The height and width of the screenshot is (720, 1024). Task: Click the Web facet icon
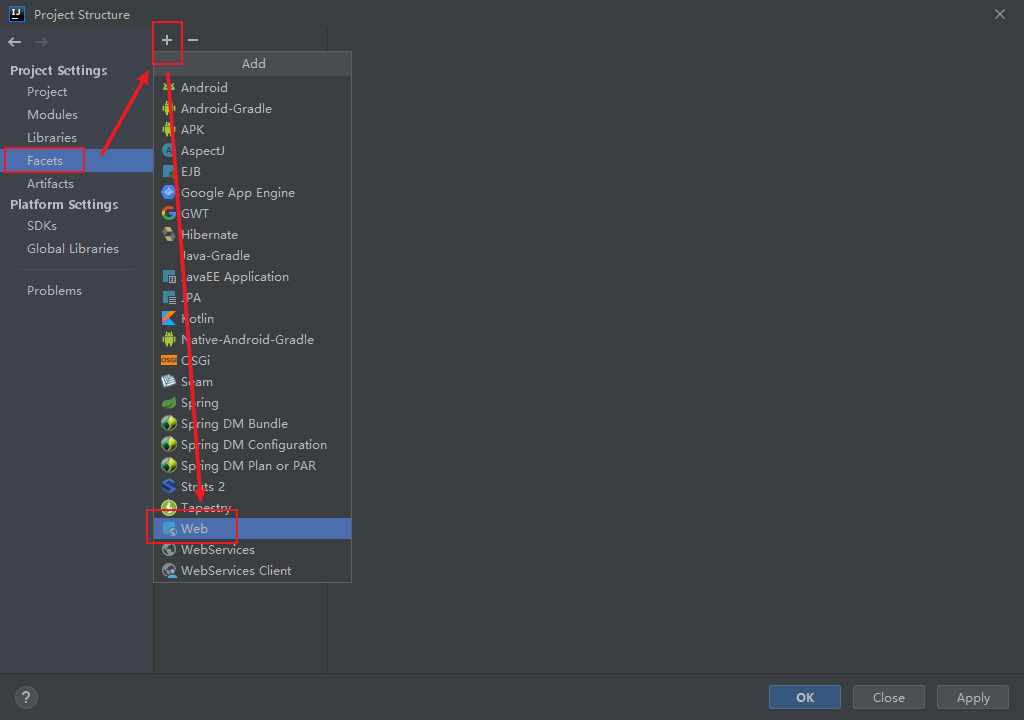tap(169, 529)
